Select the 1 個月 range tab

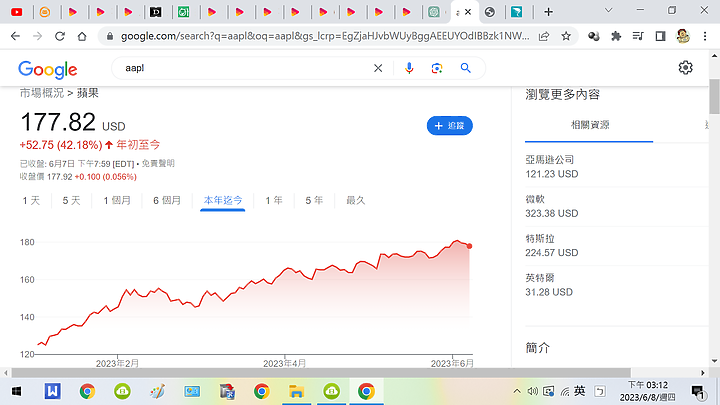coord(117,201)
